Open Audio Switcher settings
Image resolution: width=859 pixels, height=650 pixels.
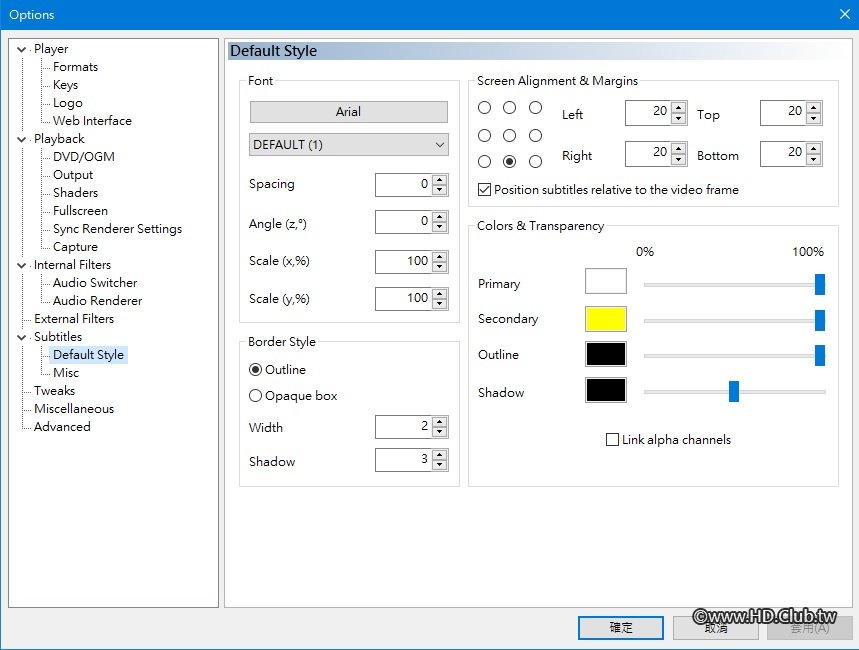(x=95, y=283)
